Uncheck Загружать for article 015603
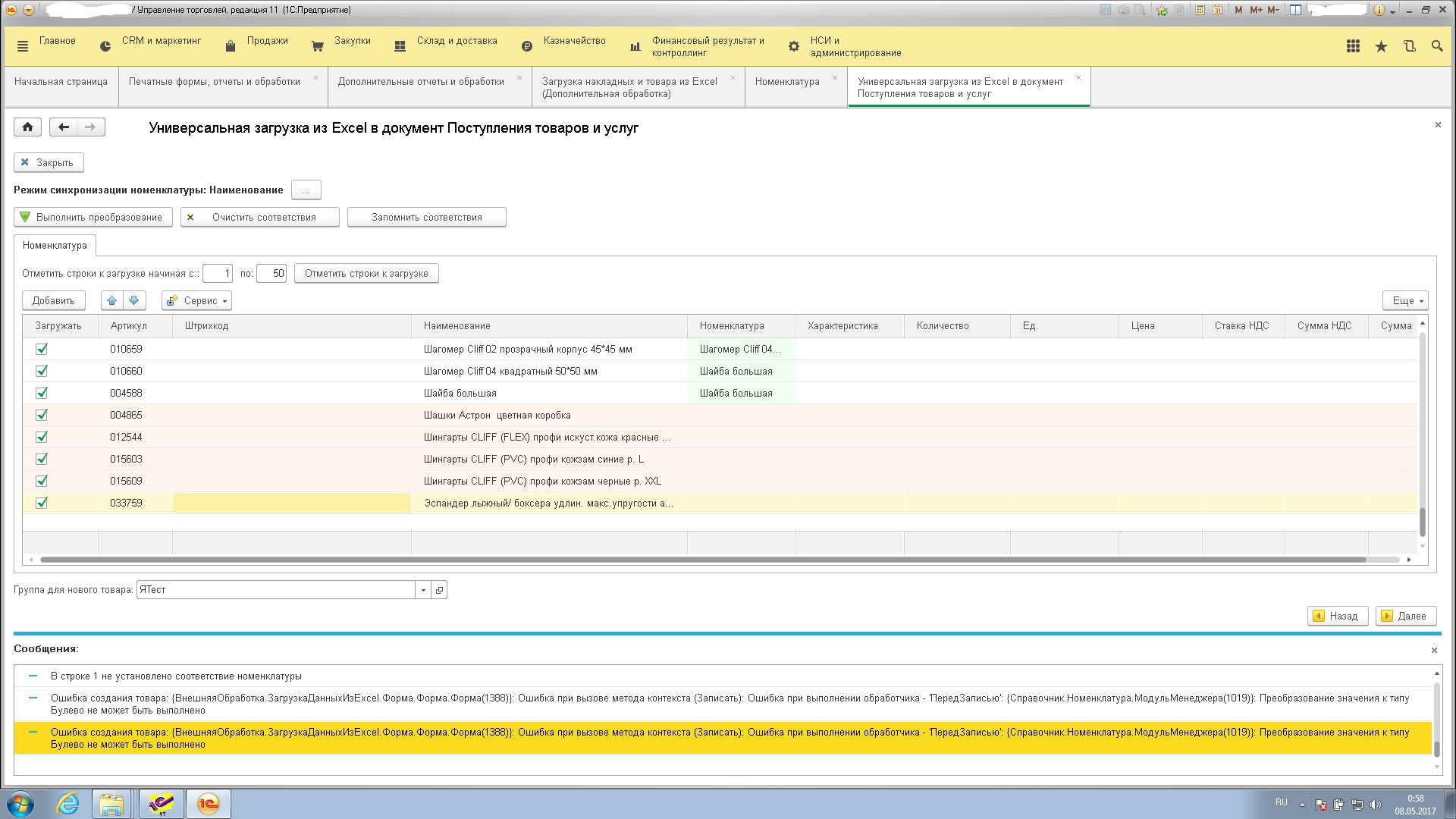This screenshot has width=1456, height=819. tap(42, 459)
